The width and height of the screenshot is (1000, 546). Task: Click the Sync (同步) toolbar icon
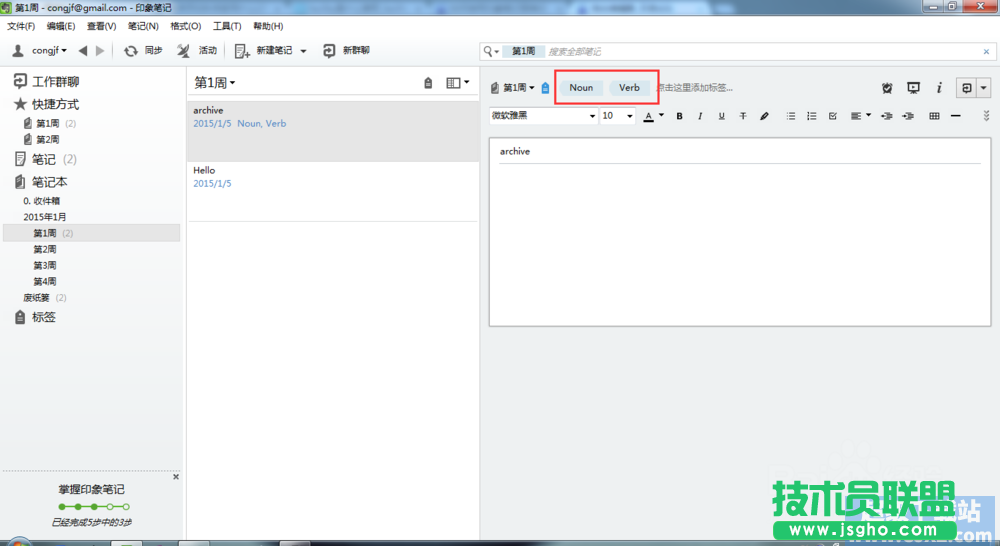tap(142, 50)
